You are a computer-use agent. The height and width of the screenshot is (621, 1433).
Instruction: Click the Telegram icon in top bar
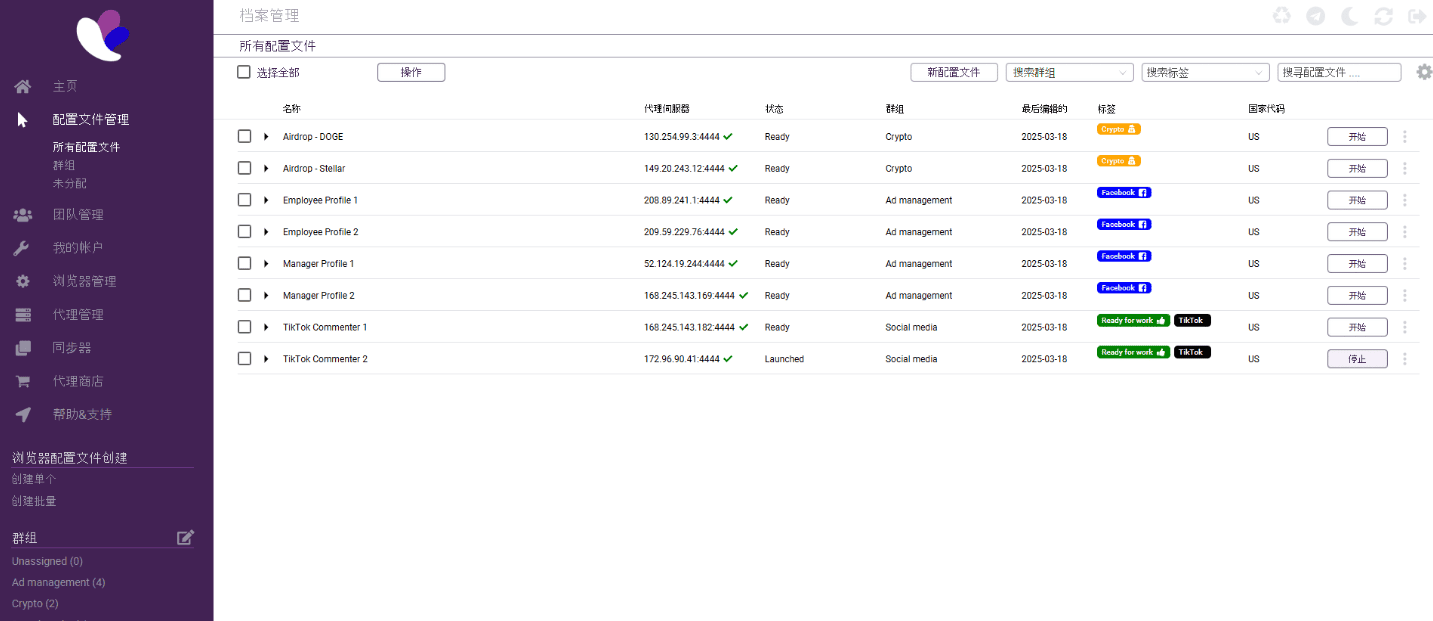(x=1316, y=16)
